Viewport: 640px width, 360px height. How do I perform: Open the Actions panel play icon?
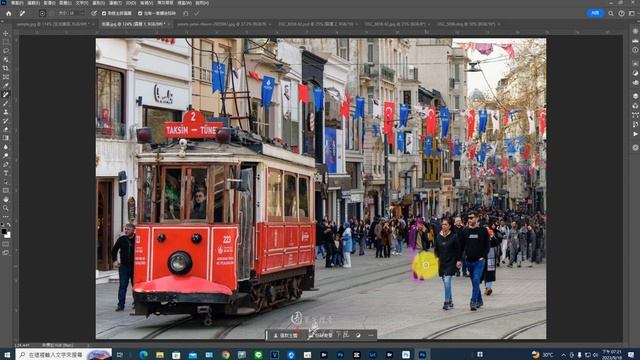point(636,134)
